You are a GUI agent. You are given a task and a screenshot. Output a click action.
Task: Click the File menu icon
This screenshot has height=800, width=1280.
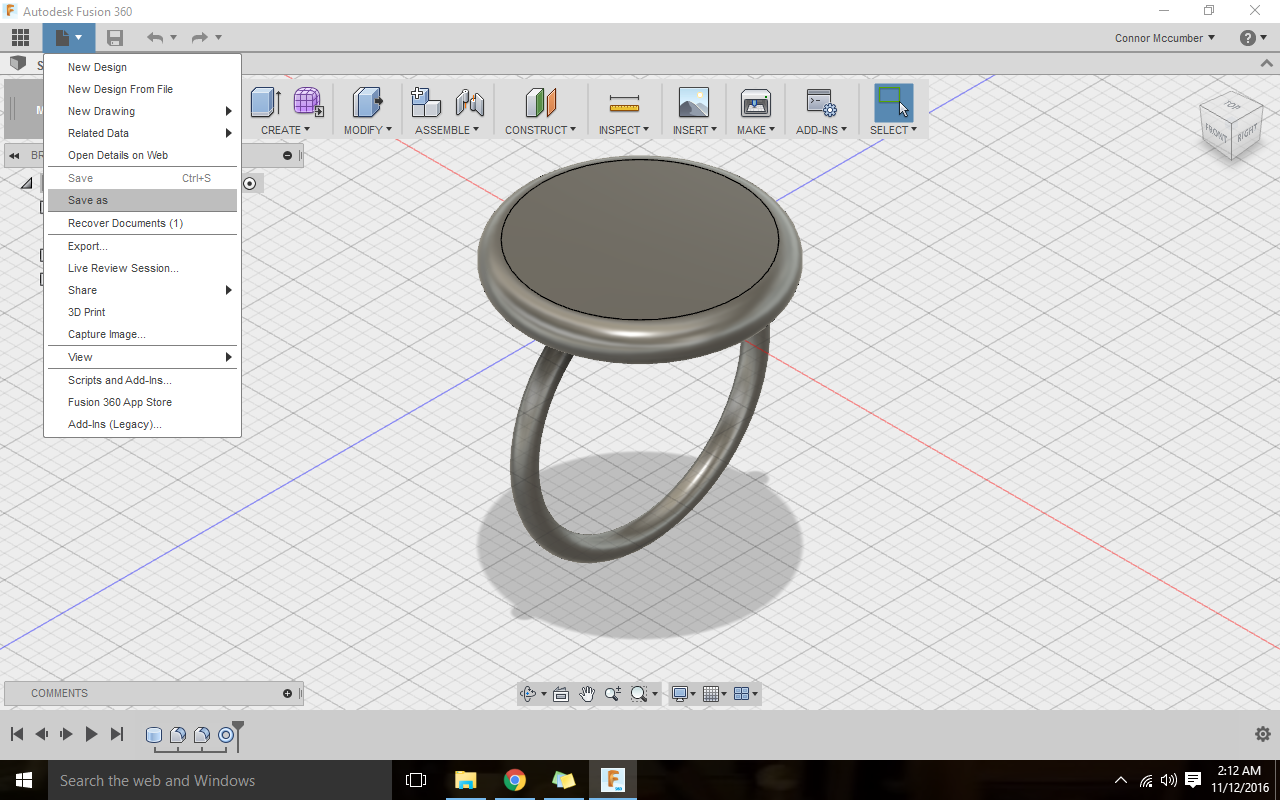(69, 38)
